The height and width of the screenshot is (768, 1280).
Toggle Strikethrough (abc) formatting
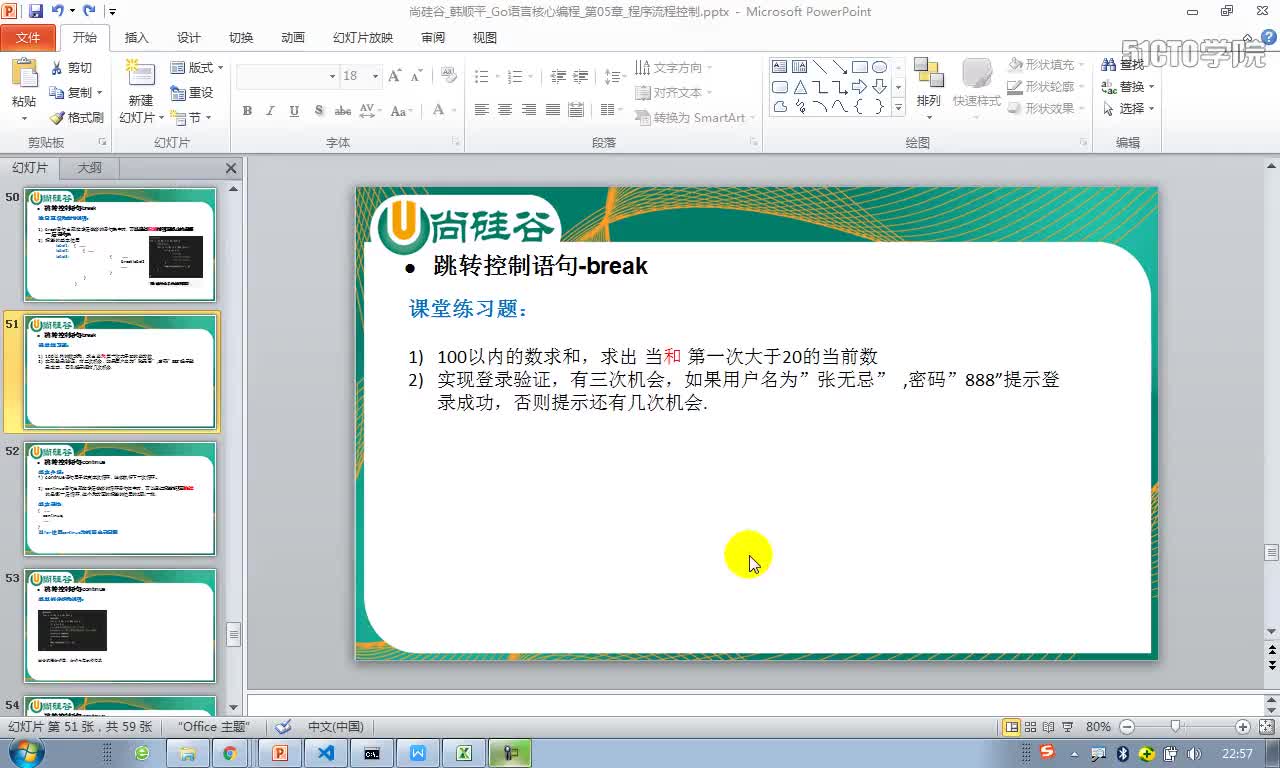click(x=343, y=111)
